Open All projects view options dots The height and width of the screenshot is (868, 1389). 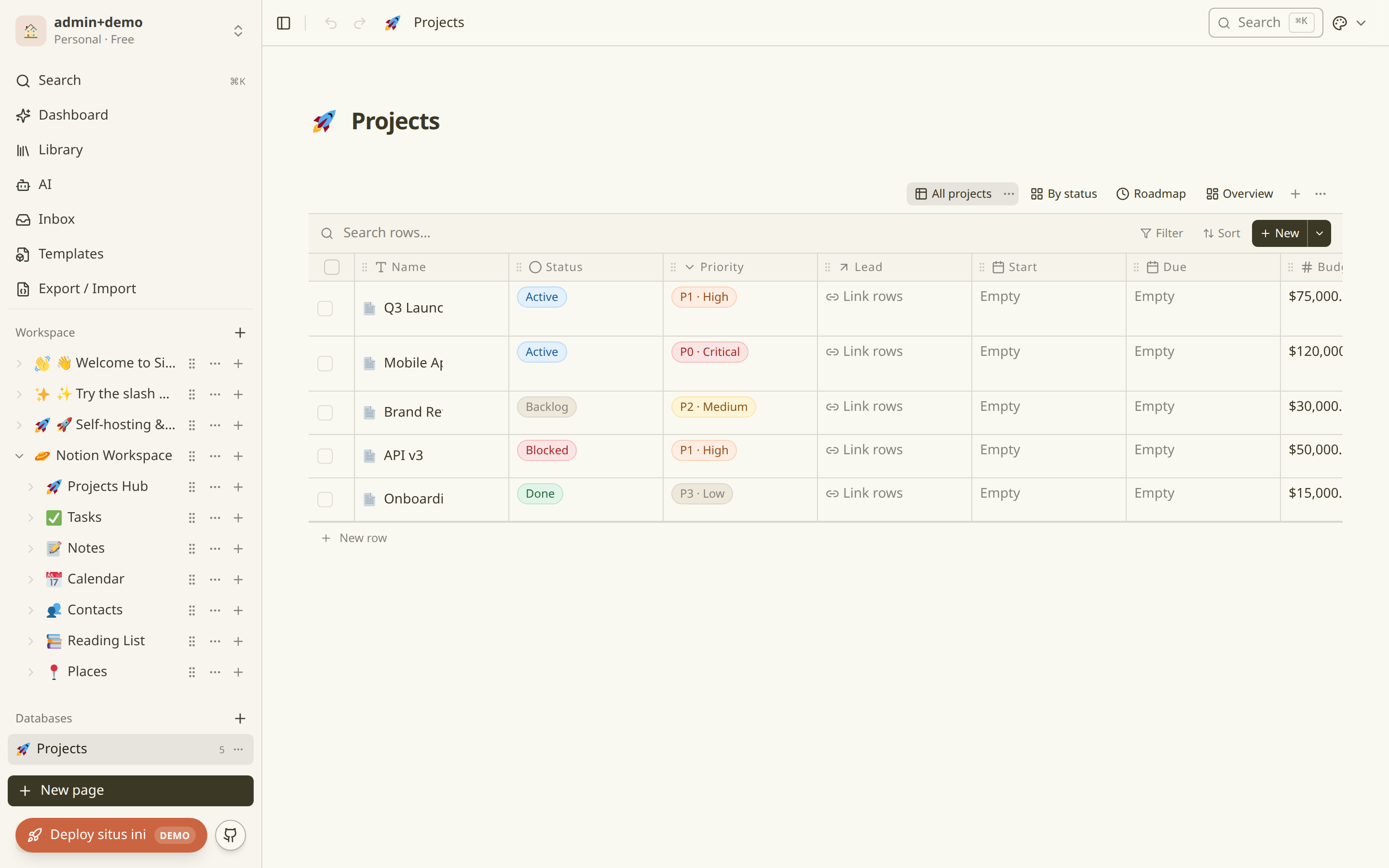(1008, 194)
